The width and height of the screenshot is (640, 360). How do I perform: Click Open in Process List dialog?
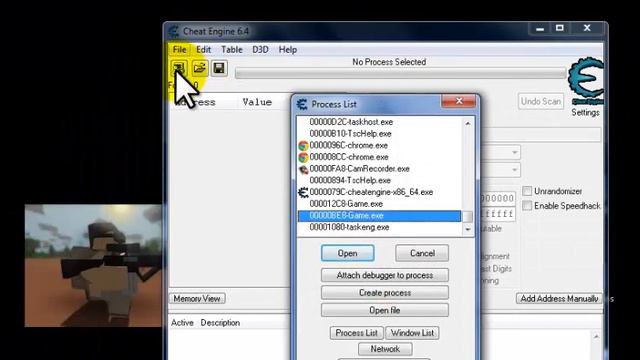point(347,253)
